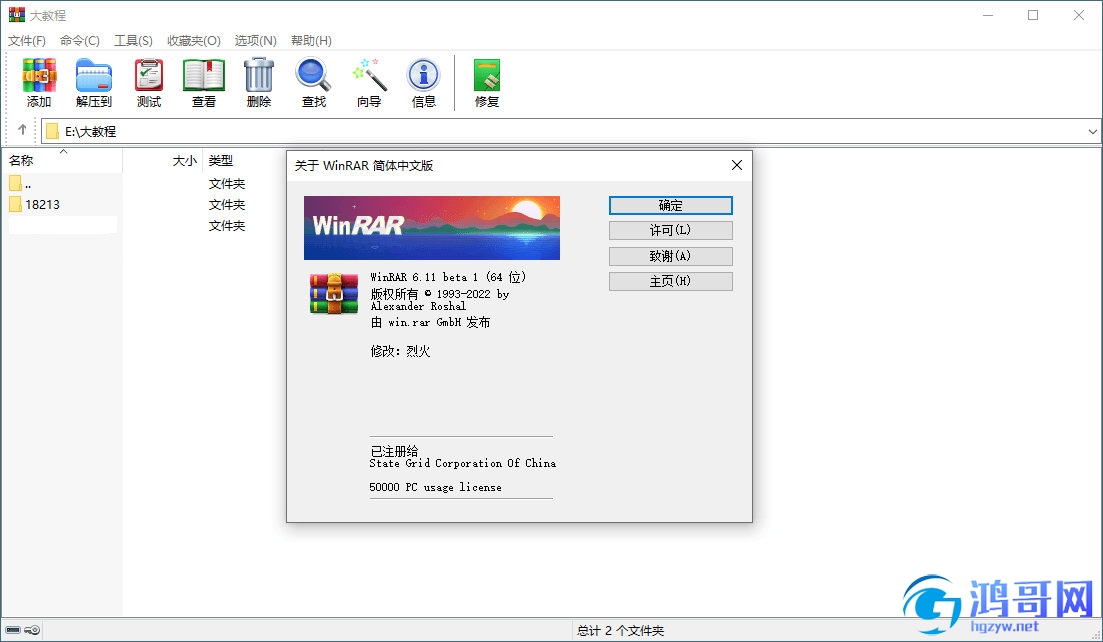
Task: Open the Favorites (收藏夹) menu
Action: pos(193,41)
